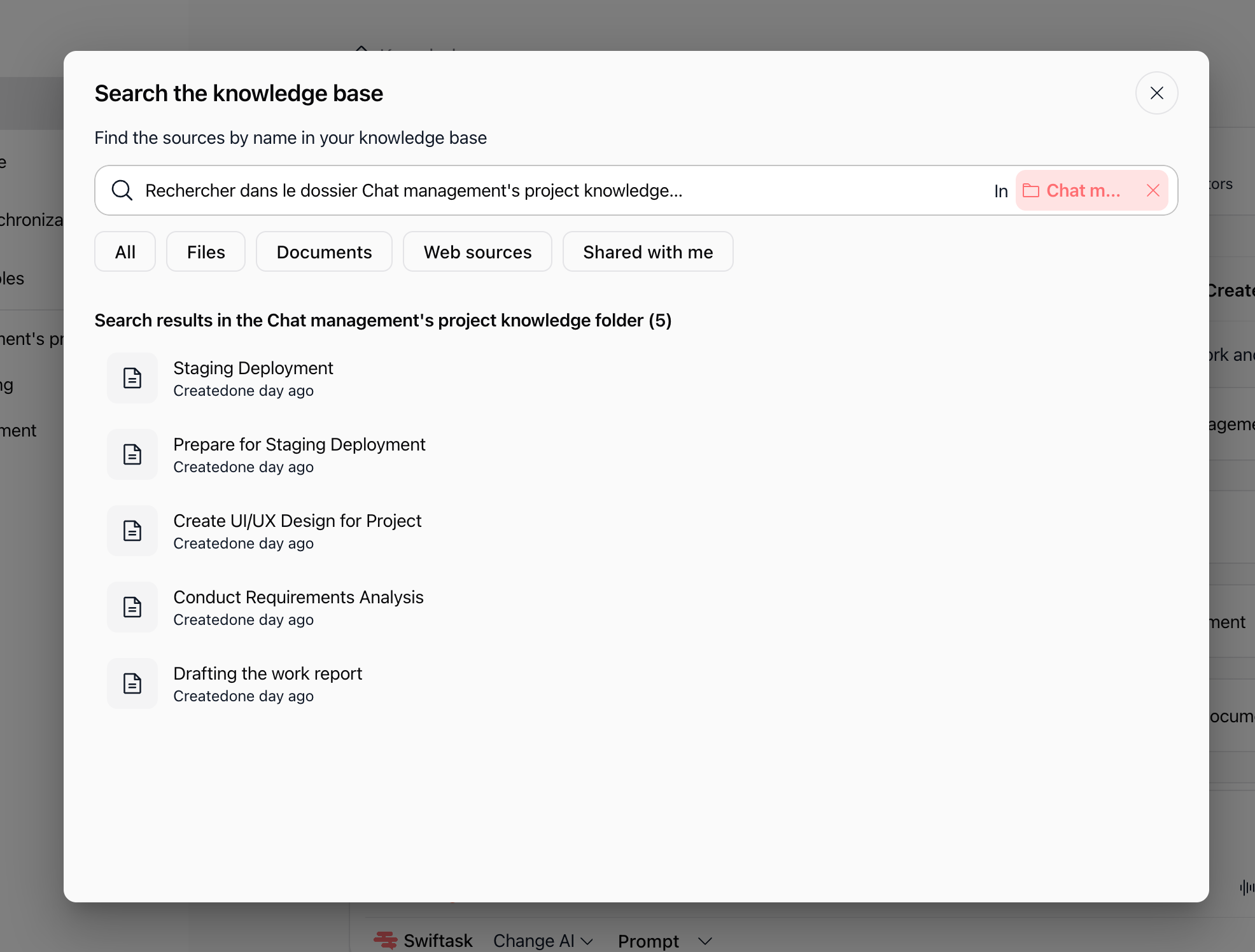Viewport: 1255px width, 952px height.
Task: Open the Change AI dropdown
Action: click(543, 941)
